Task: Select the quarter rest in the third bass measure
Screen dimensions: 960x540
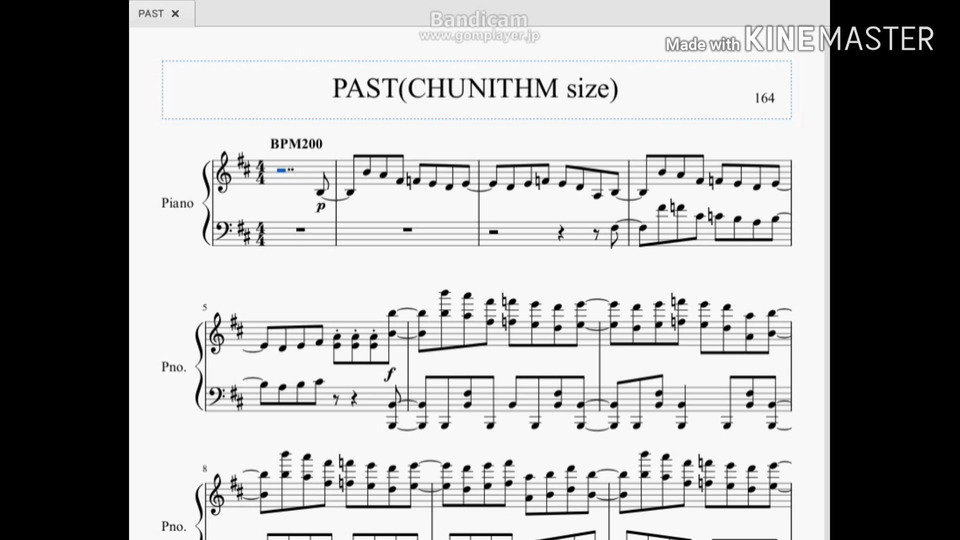Action: coord(561,233)
